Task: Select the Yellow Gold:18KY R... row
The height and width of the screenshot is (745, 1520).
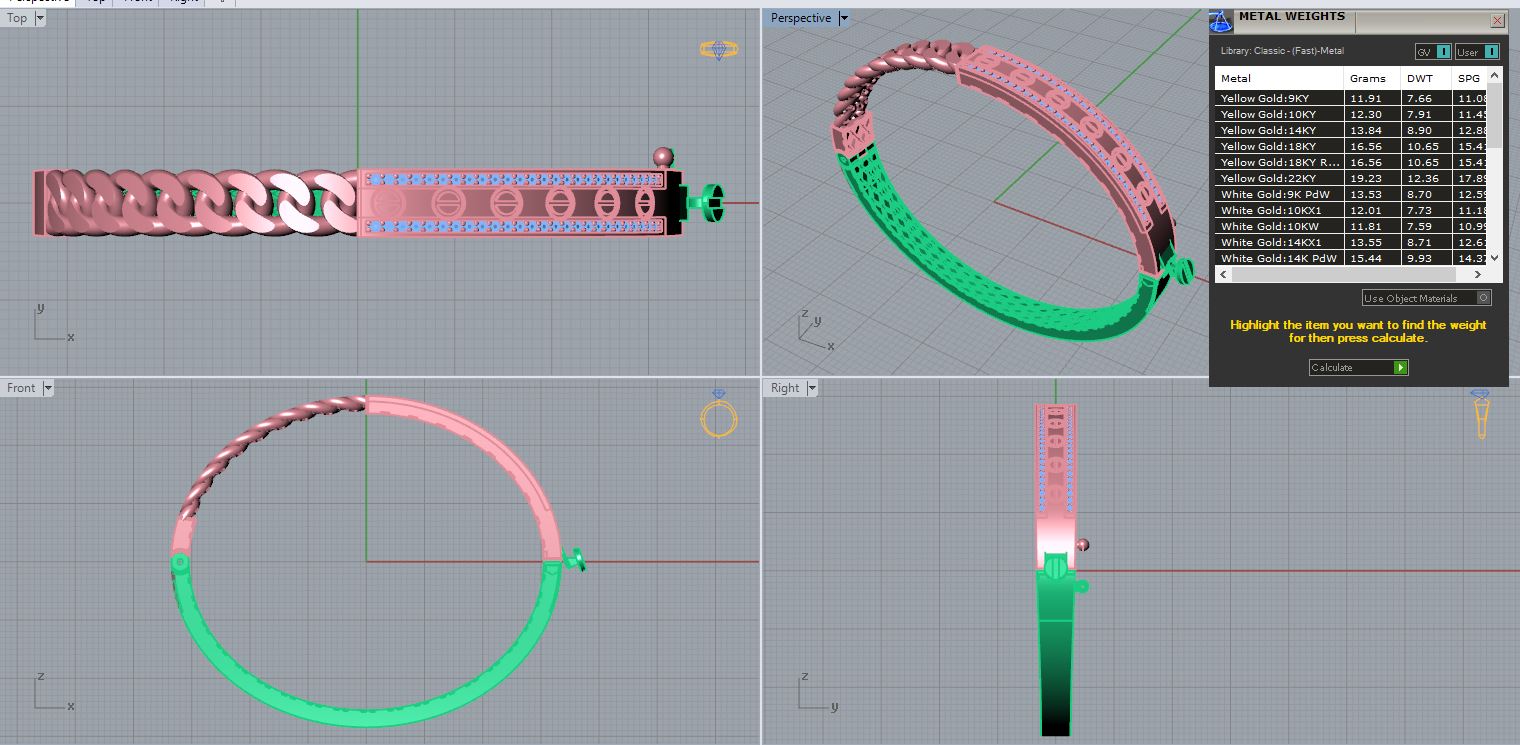Action: tap(1351, 162)
